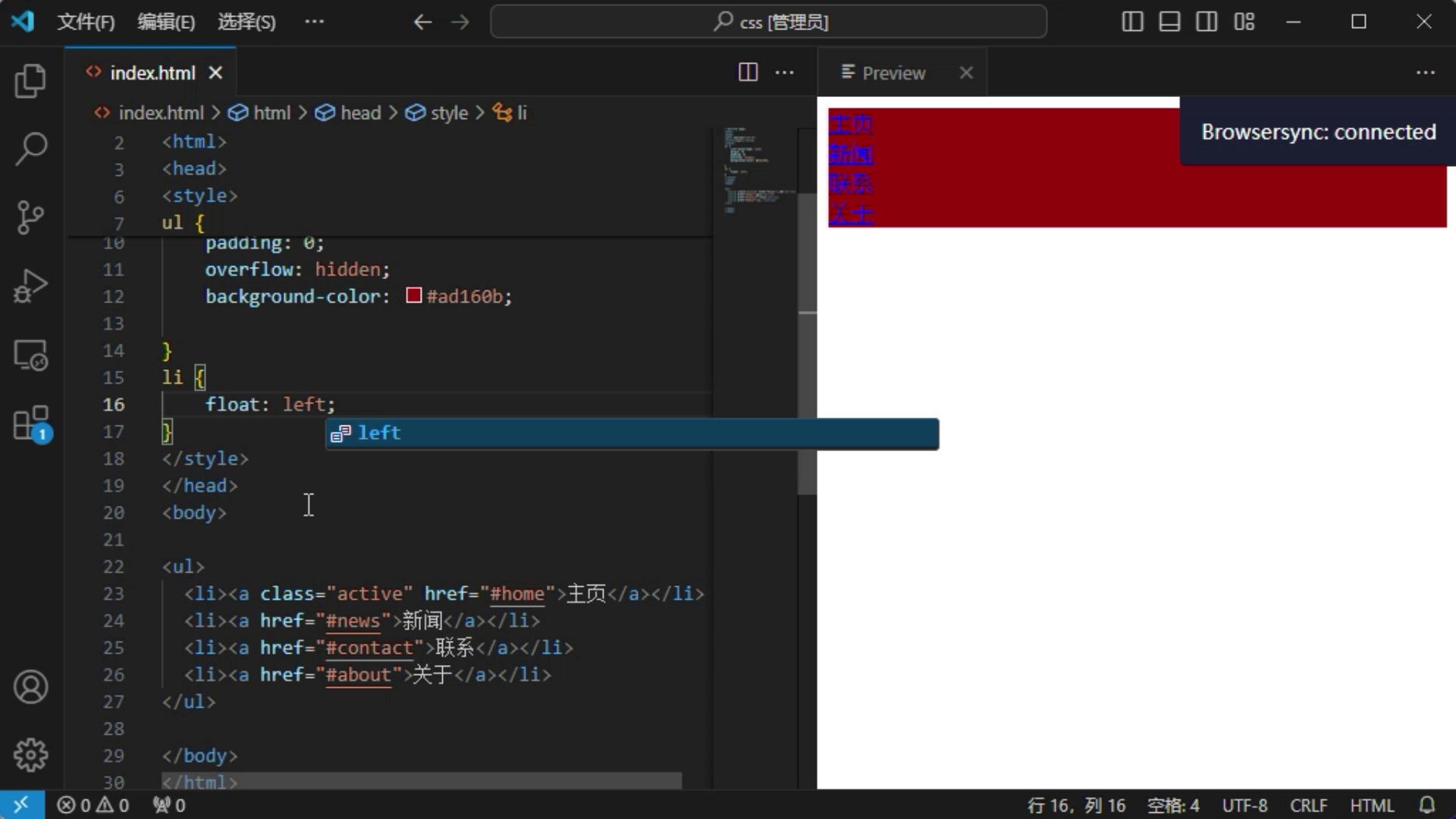Change the CRLF line ending setting
Image resolution: width=1456 pixels, height=819 pixels.
[1309, 805]
